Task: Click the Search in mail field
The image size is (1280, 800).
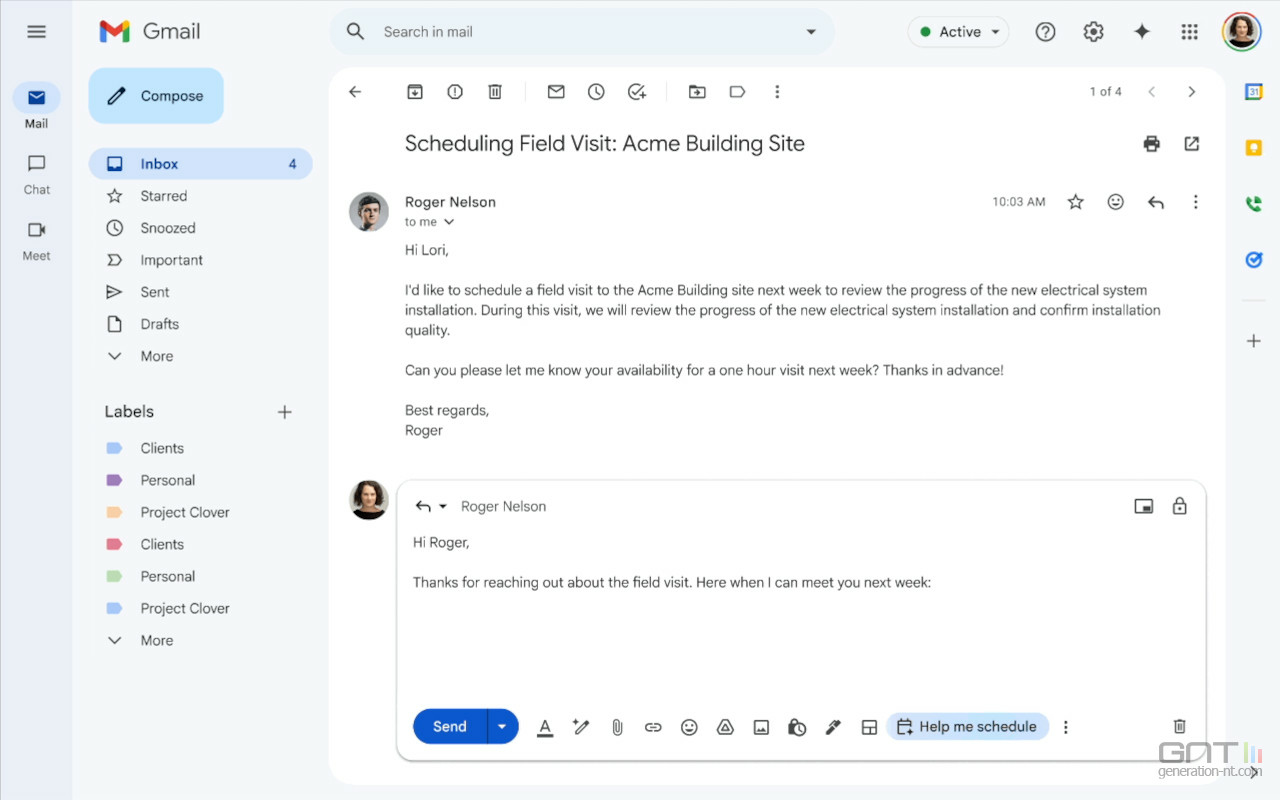Action: click(x=580, y=32)
